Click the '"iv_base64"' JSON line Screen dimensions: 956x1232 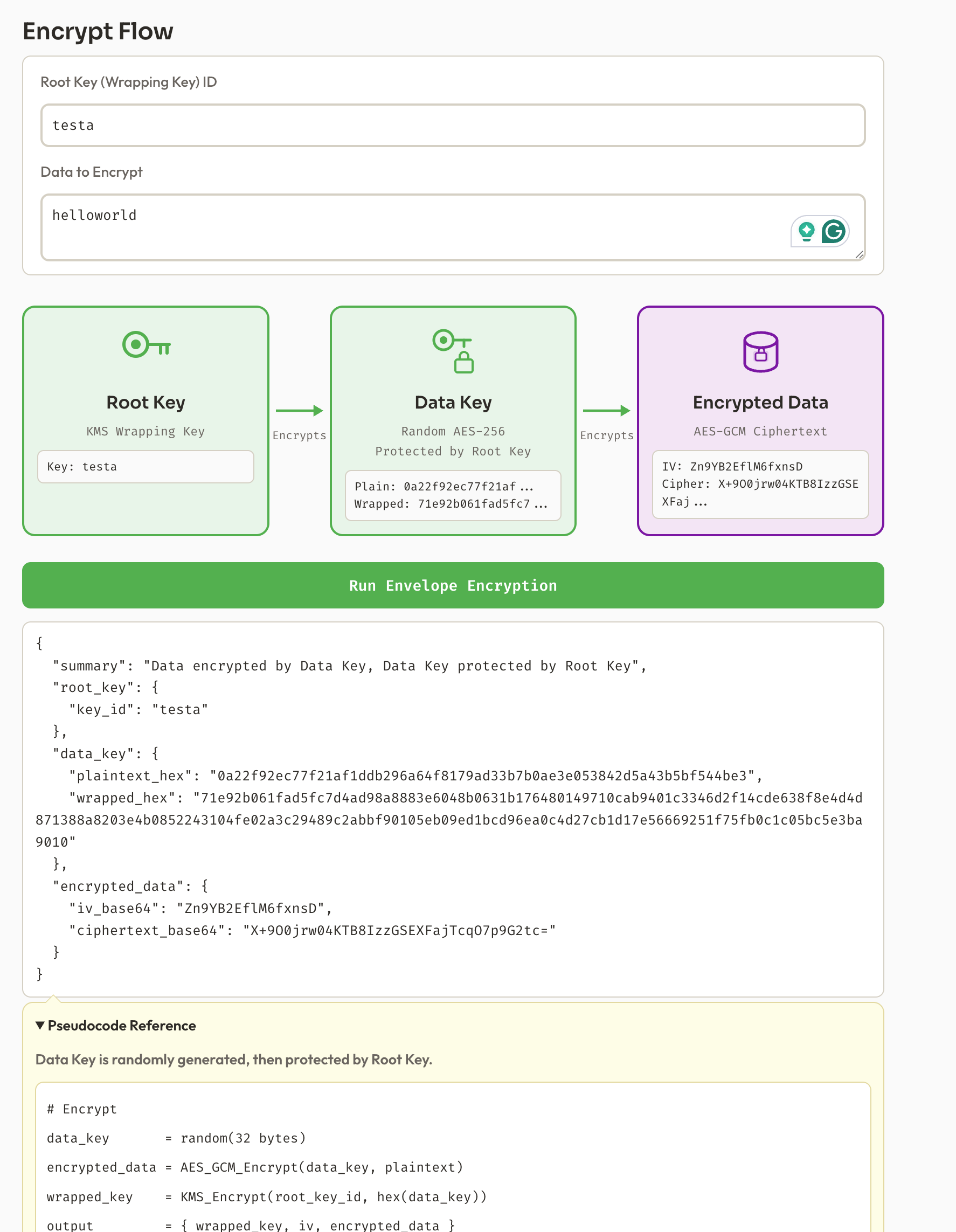(x=200, y=908)
